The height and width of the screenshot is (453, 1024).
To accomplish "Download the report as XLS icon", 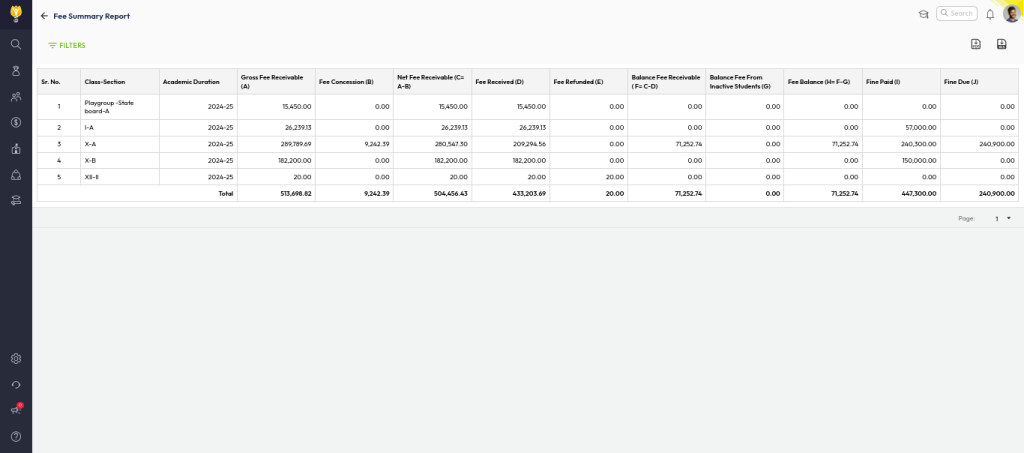I will 1002,44.
